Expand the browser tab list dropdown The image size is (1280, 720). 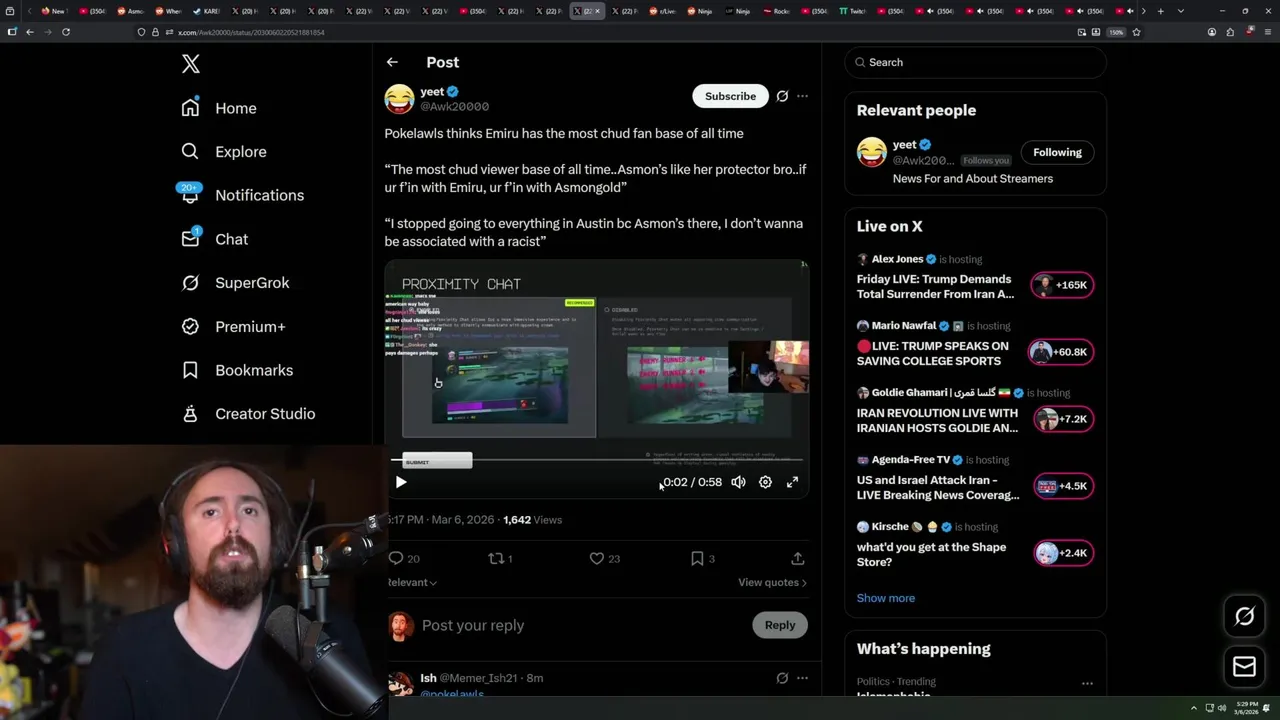click(1180, 11)
